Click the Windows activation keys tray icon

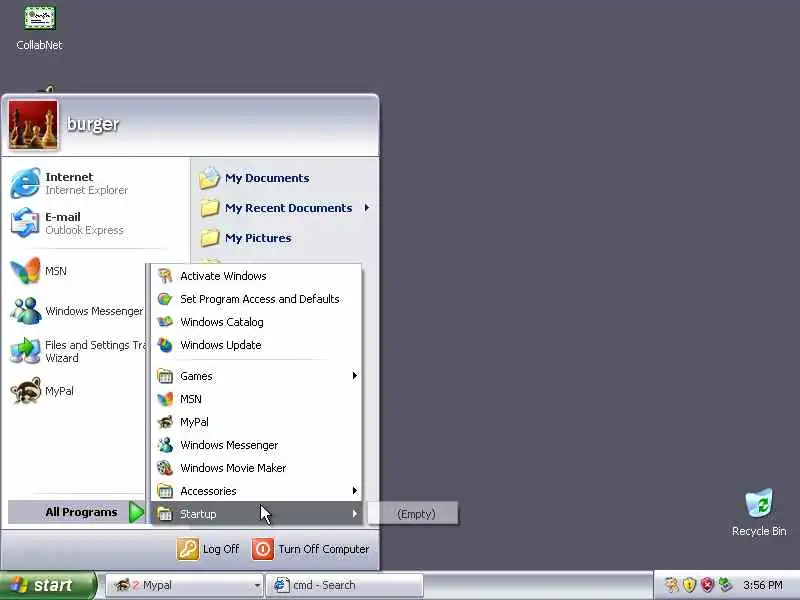click(x=672, y=585)
